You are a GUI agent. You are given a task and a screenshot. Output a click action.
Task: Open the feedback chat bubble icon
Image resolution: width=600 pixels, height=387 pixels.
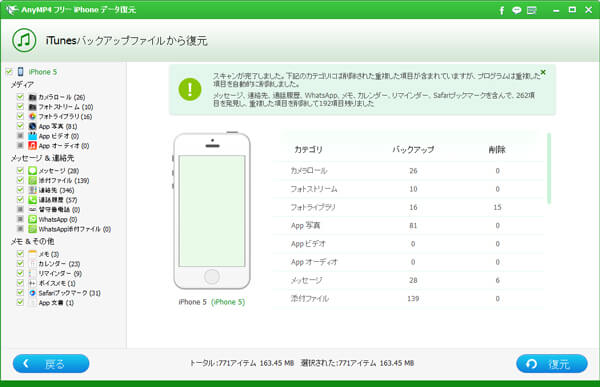517,10
